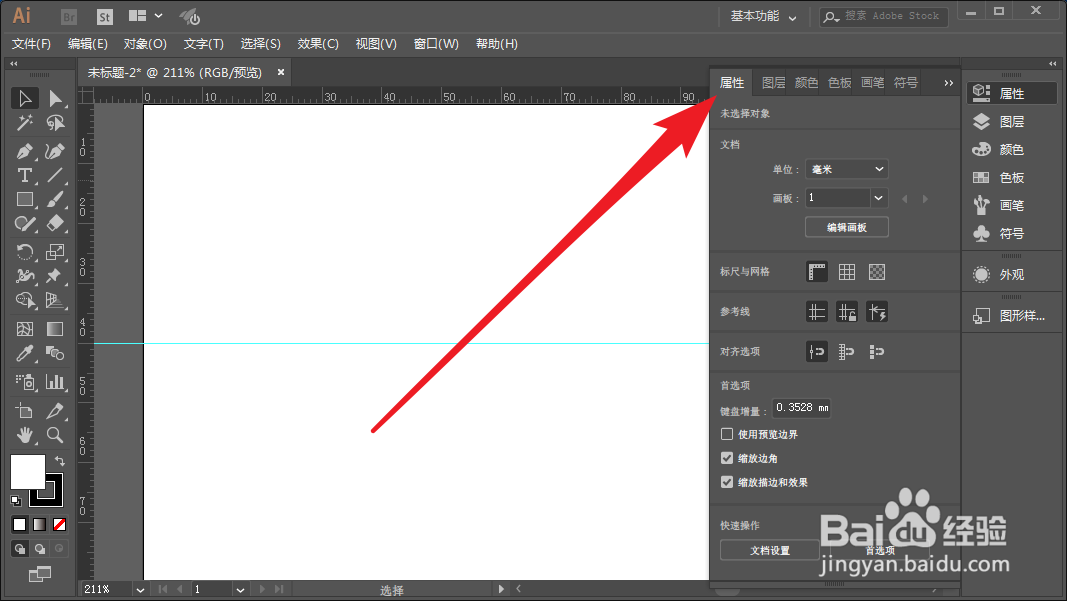The width and height of the screenshot is (1067, 601).
Task: Select the Eyedropper tool
Action: [x=24, y=353]
